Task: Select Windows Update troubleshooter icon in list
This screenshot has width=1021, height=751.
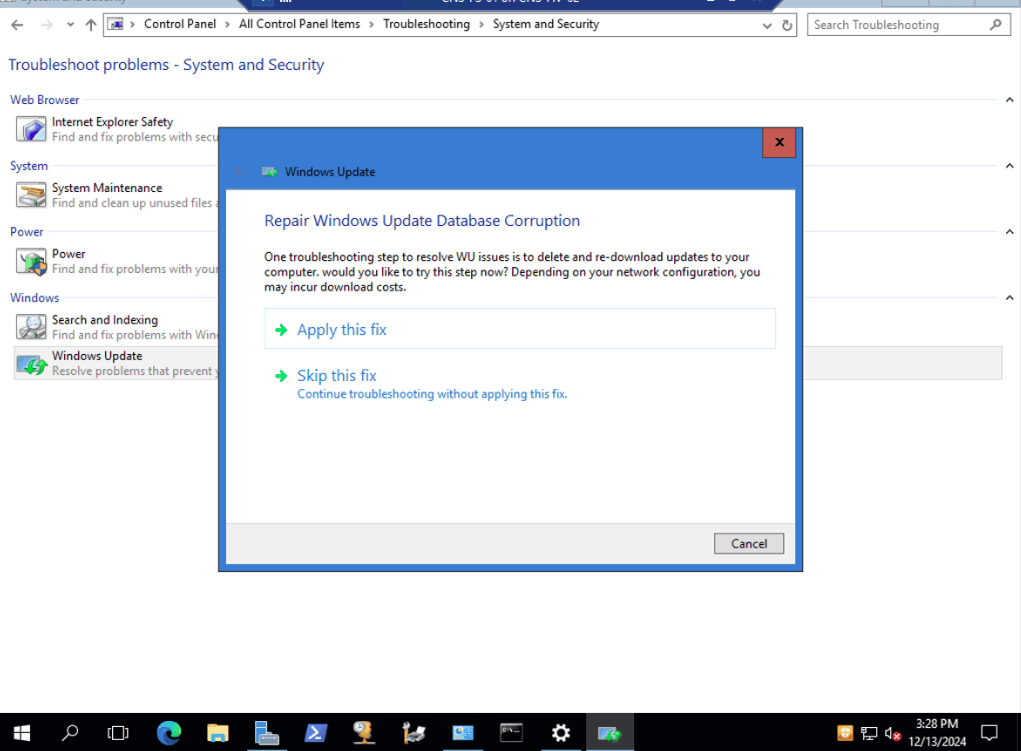Action: 31,363
